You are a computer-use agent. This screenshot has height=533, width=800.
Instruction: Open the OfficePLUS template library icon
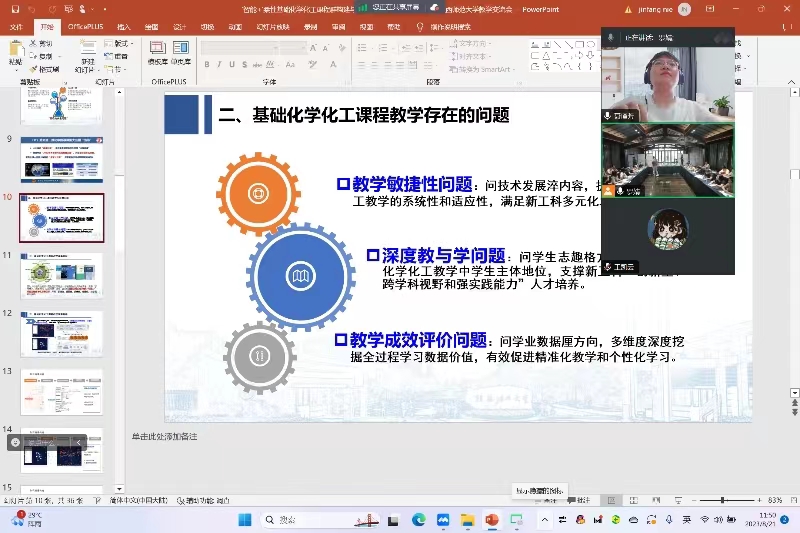(x=157, y=52)
